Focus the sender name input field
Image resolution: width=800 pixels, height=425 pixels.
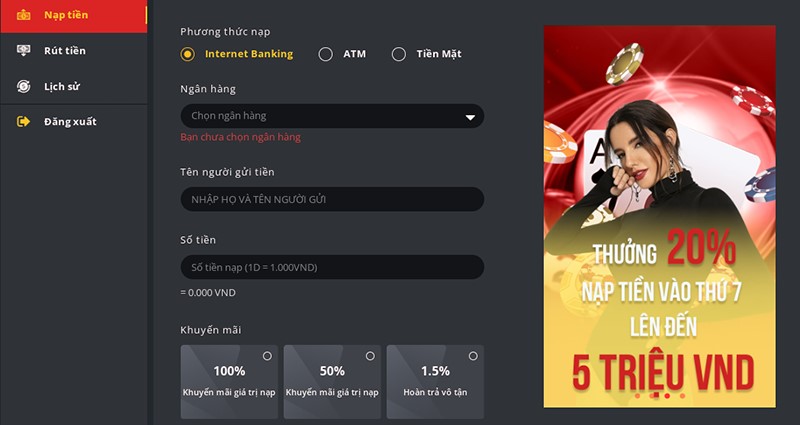(x=332, y=199)
